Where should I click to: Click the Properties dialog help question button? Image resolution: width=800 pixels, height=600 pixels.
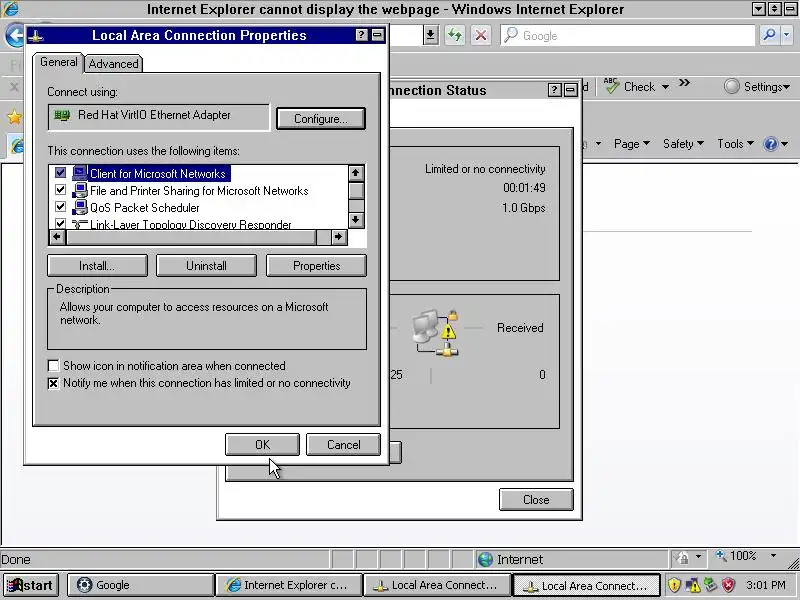click(x=361, y=35)
